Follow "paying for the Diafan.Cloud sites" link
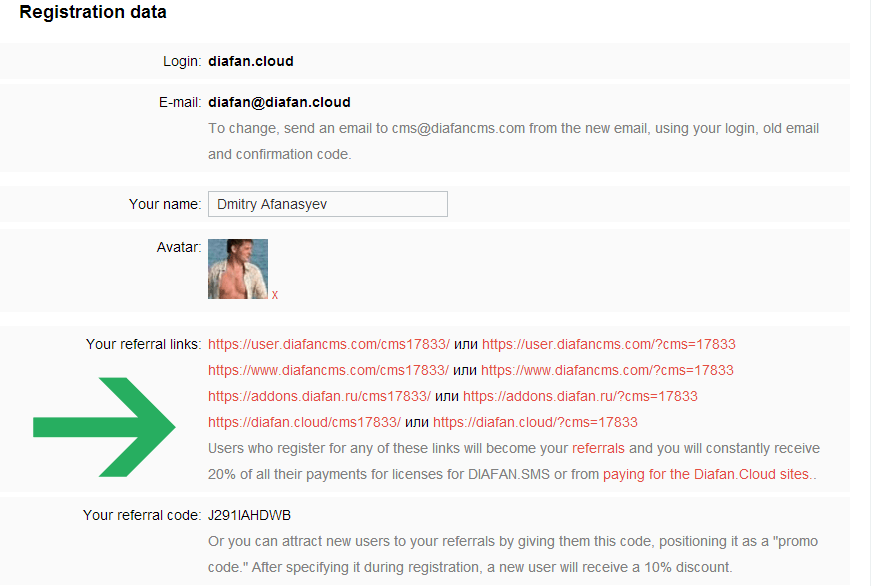The width and height of the screenshot is (871, 586). 706,474
